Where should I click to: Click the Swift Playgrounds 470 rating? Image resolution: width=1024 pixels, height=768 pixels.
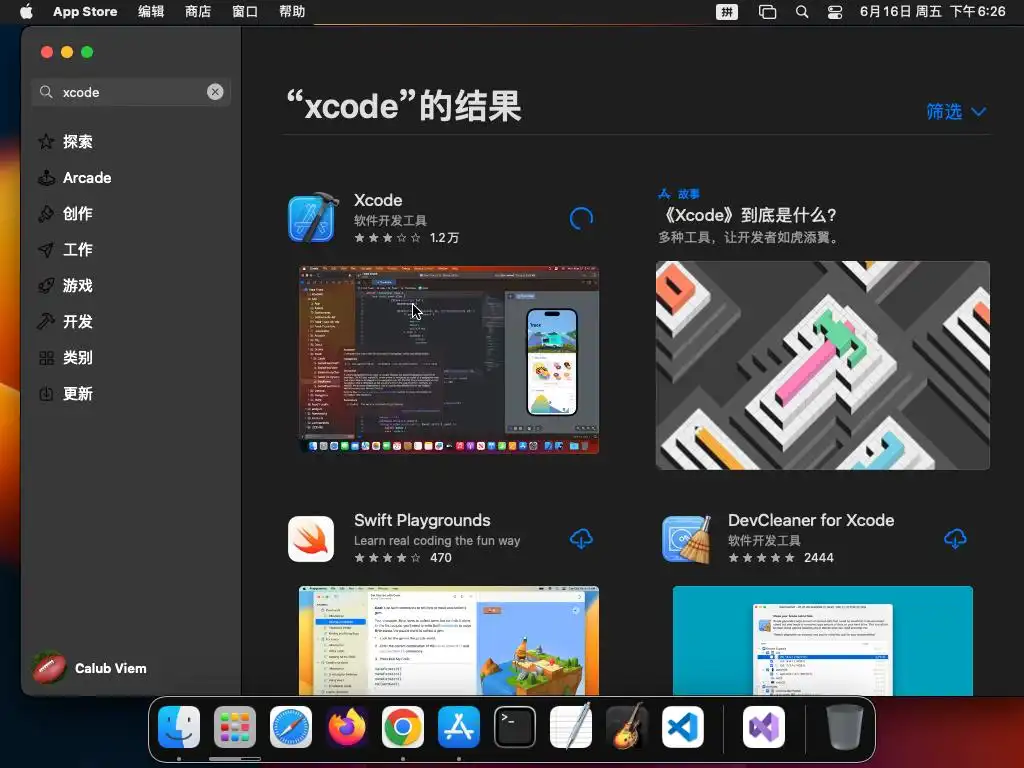point(441,558)
